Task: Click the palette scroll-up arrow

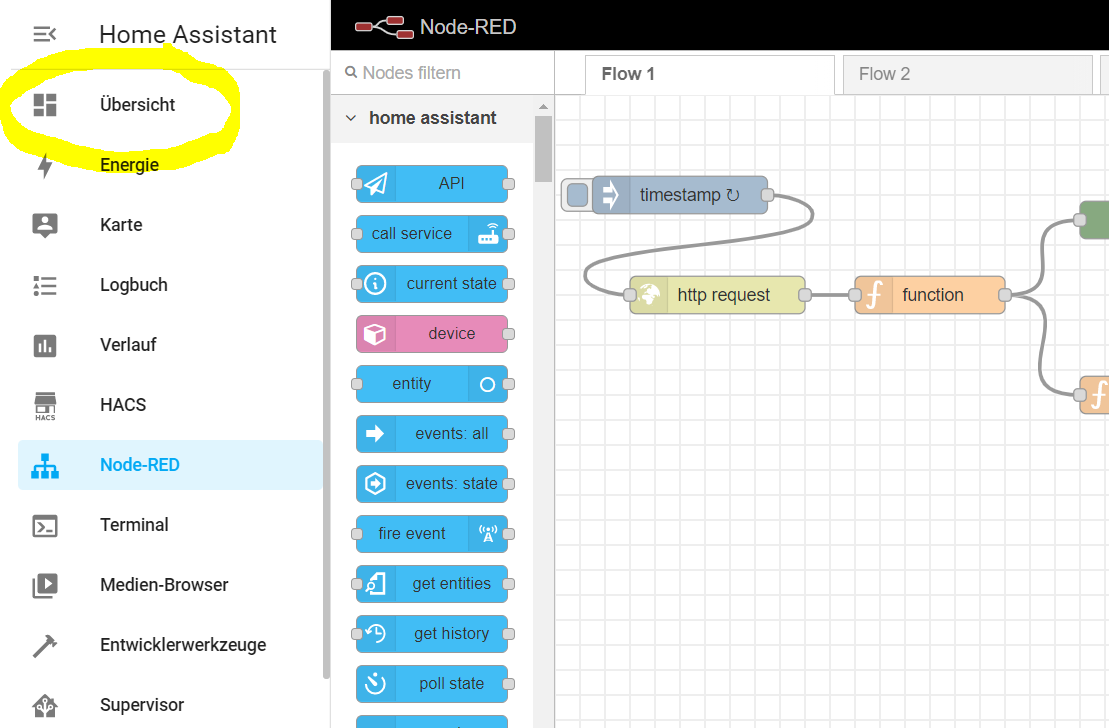Action: (x=543, y=107)
